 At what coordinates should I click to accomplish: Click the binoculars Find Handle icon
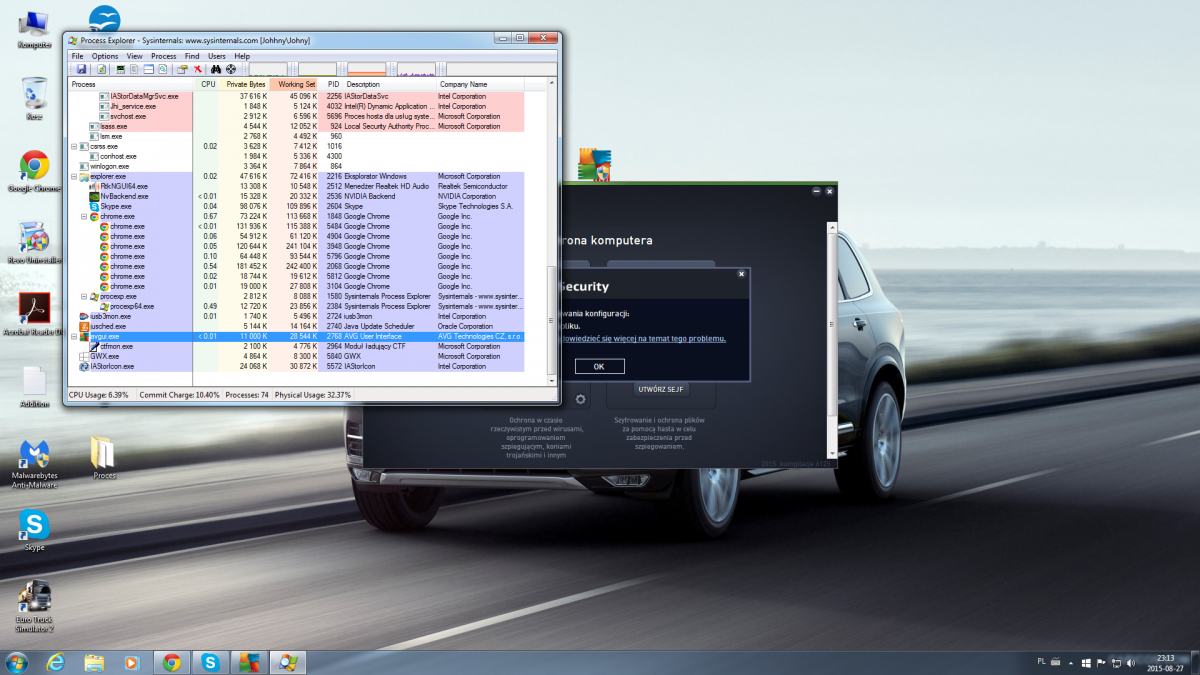click(x=216, y=69)
